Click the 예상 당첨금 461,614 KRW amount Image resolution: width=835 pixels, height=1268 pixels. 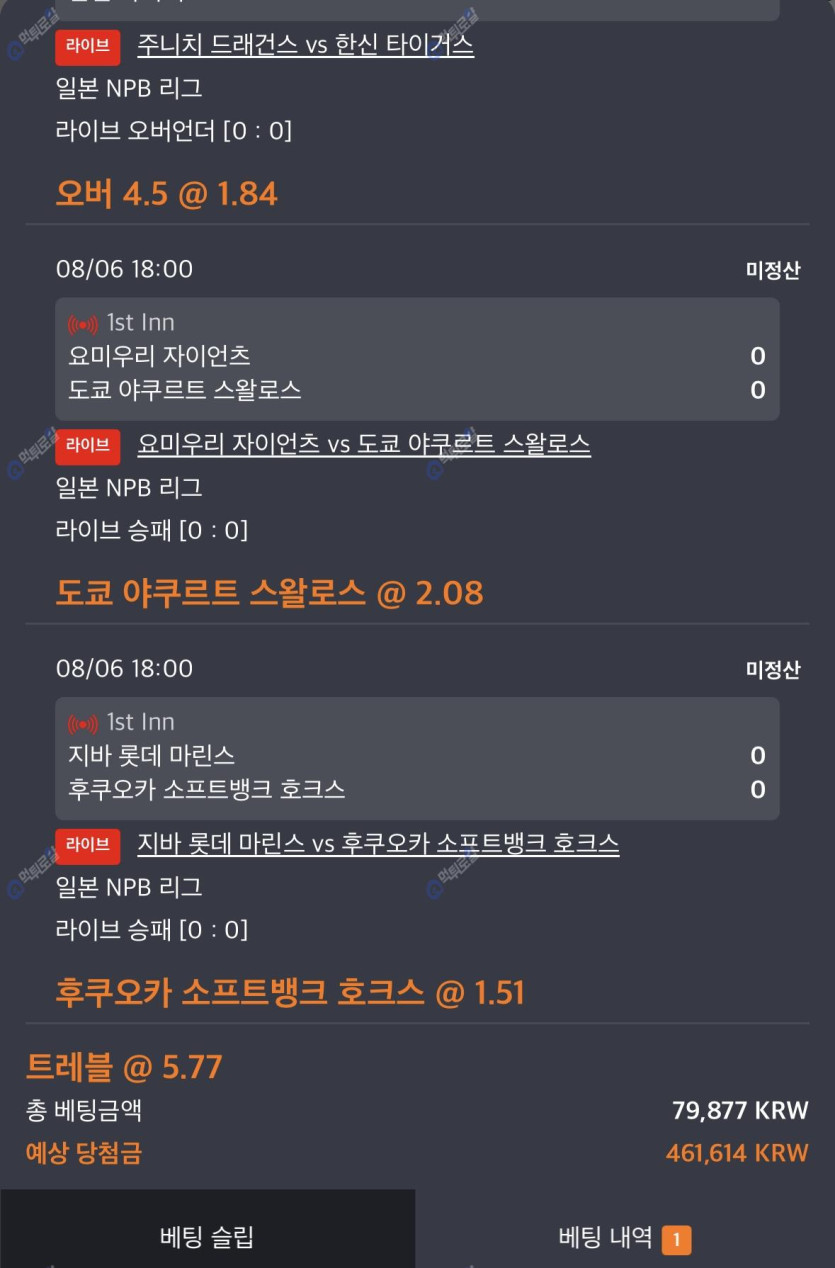click(737, 1153)
